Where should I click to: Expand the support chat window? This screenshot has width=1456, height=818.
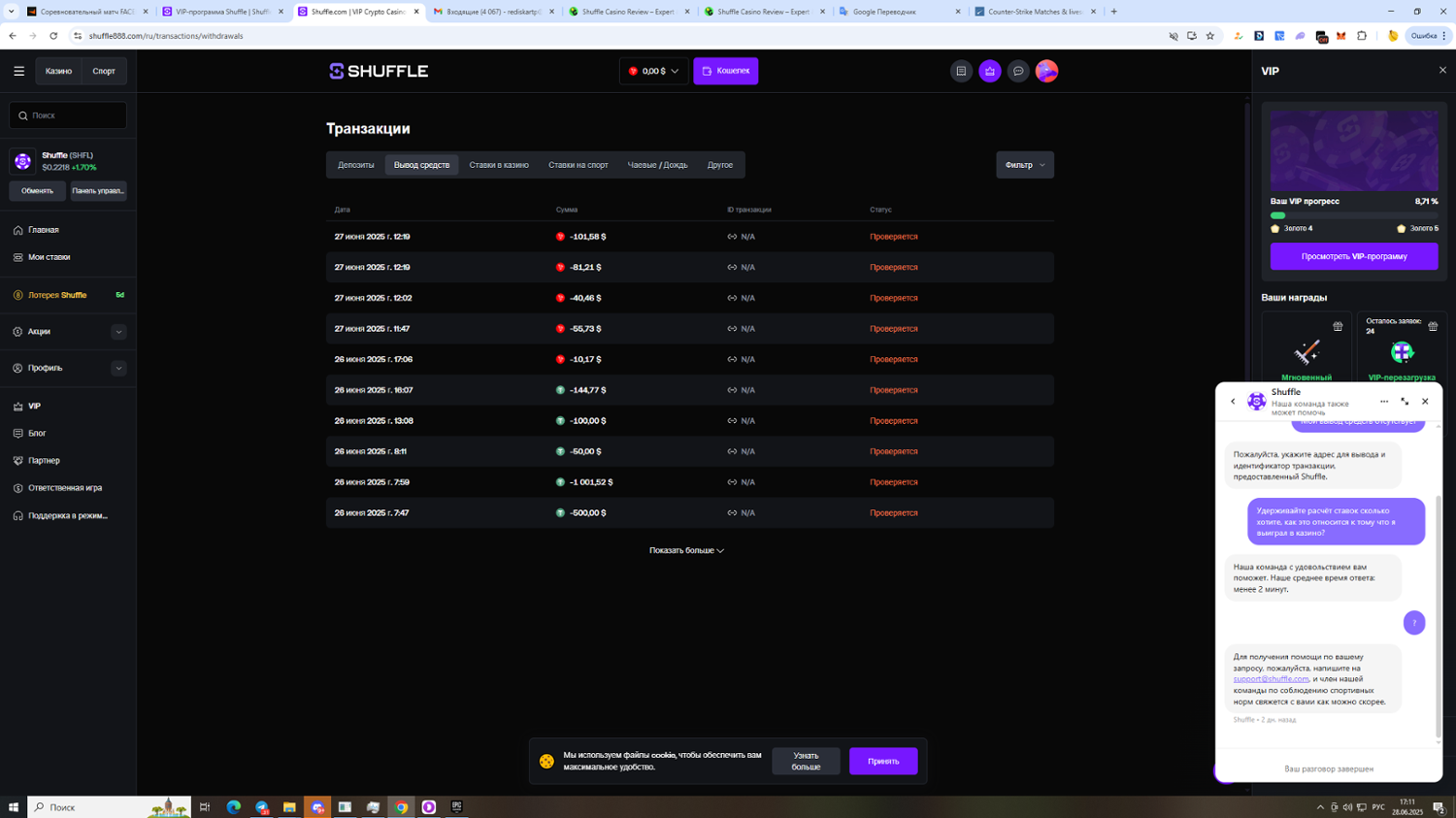click(x=1405, y=402)
